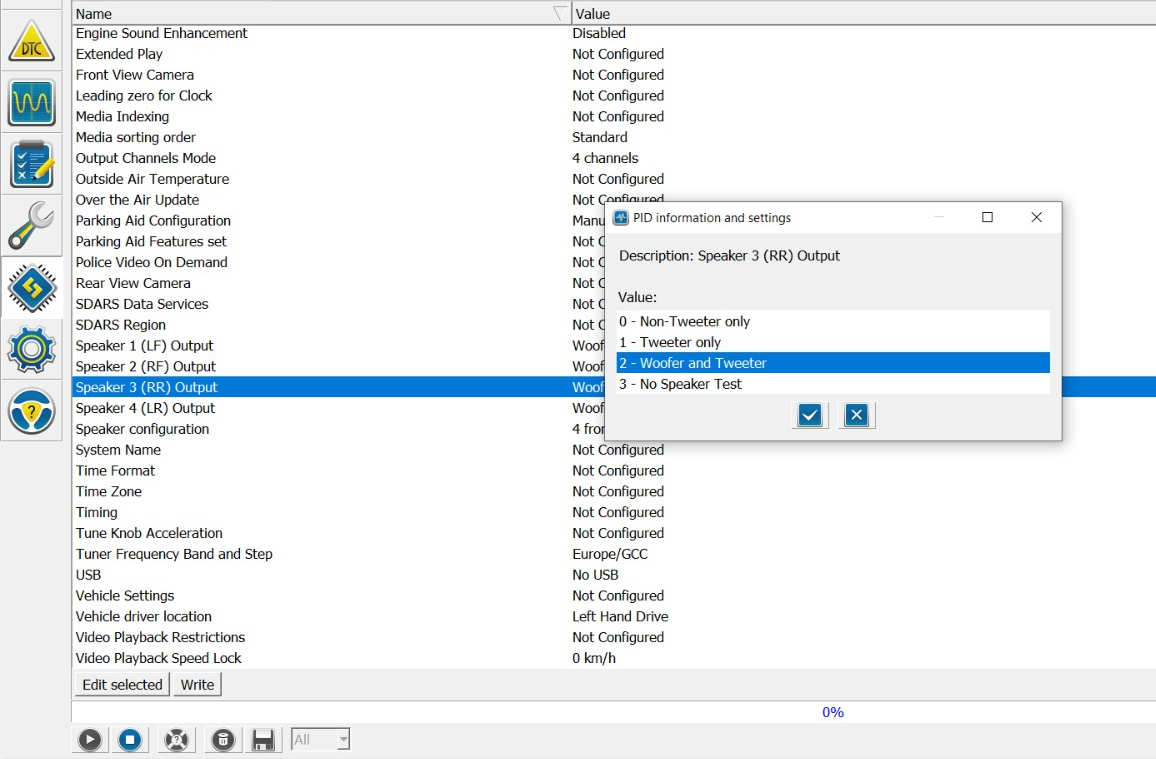This screenshot has width=1156, height=759.
Task: Select the highlighted Speaker 3 (RR) Output row
Action: [x=338, y=387]
